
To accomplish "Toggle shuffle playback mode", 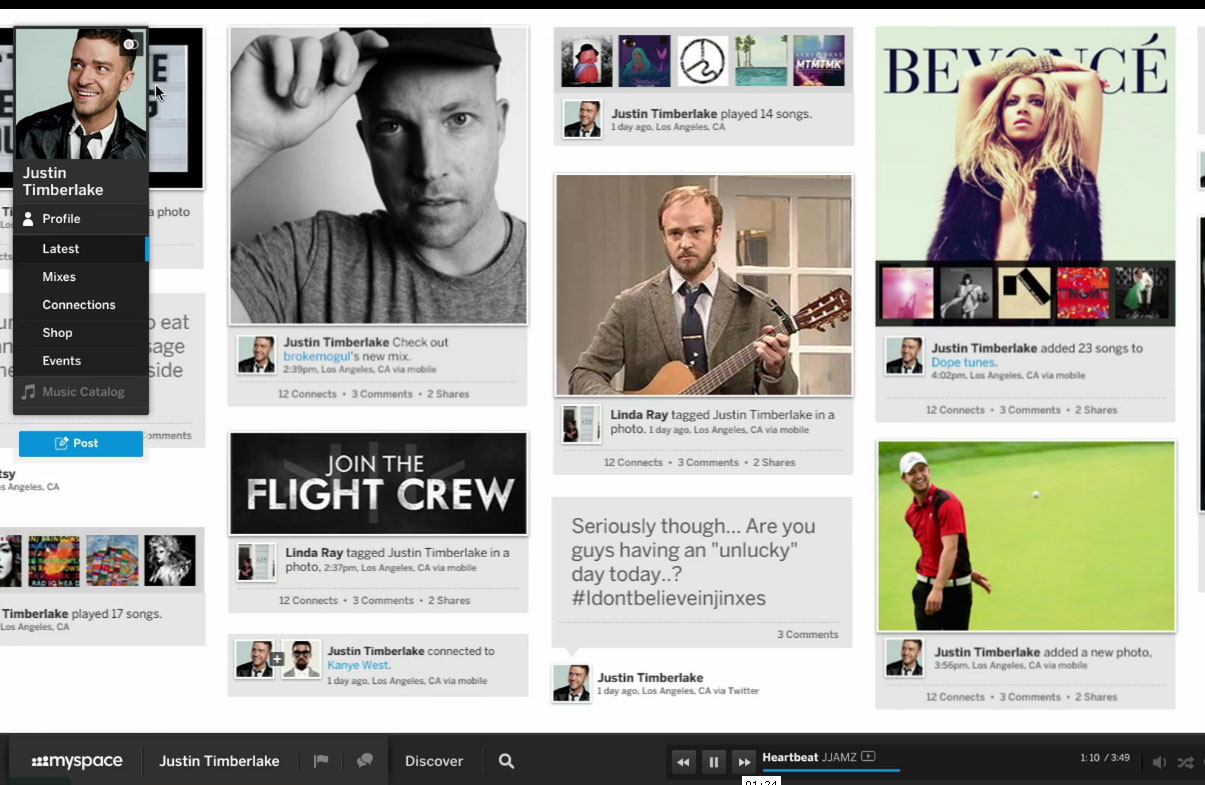I will (x=1185, y=761).
